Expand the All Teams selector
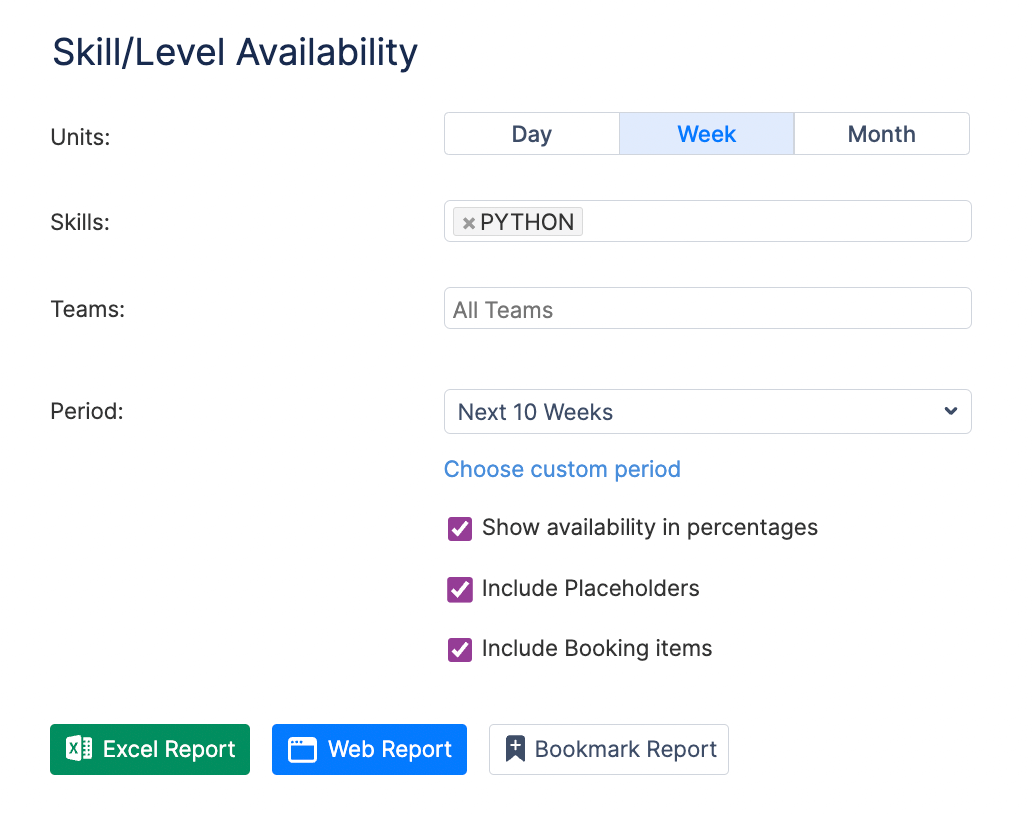 (x=707, y=309)
